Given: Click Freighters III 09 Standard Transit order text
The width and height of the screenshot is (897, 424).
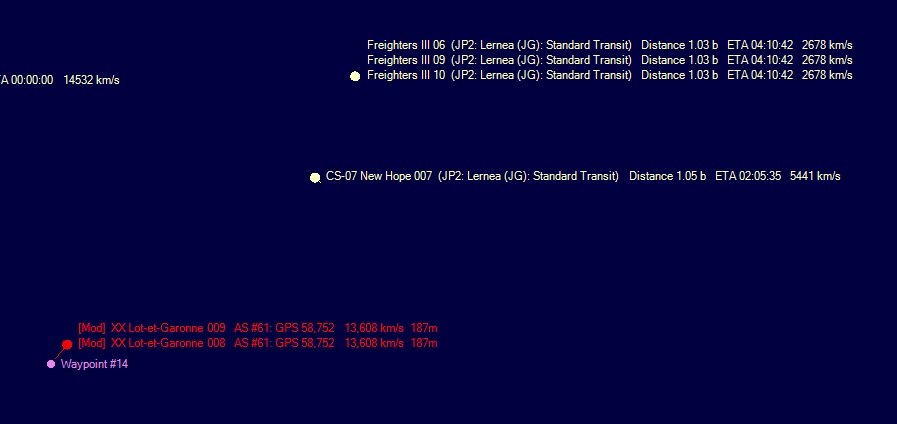Looking at the screenshot, I should pyautogui.click(x=589, y=60).
